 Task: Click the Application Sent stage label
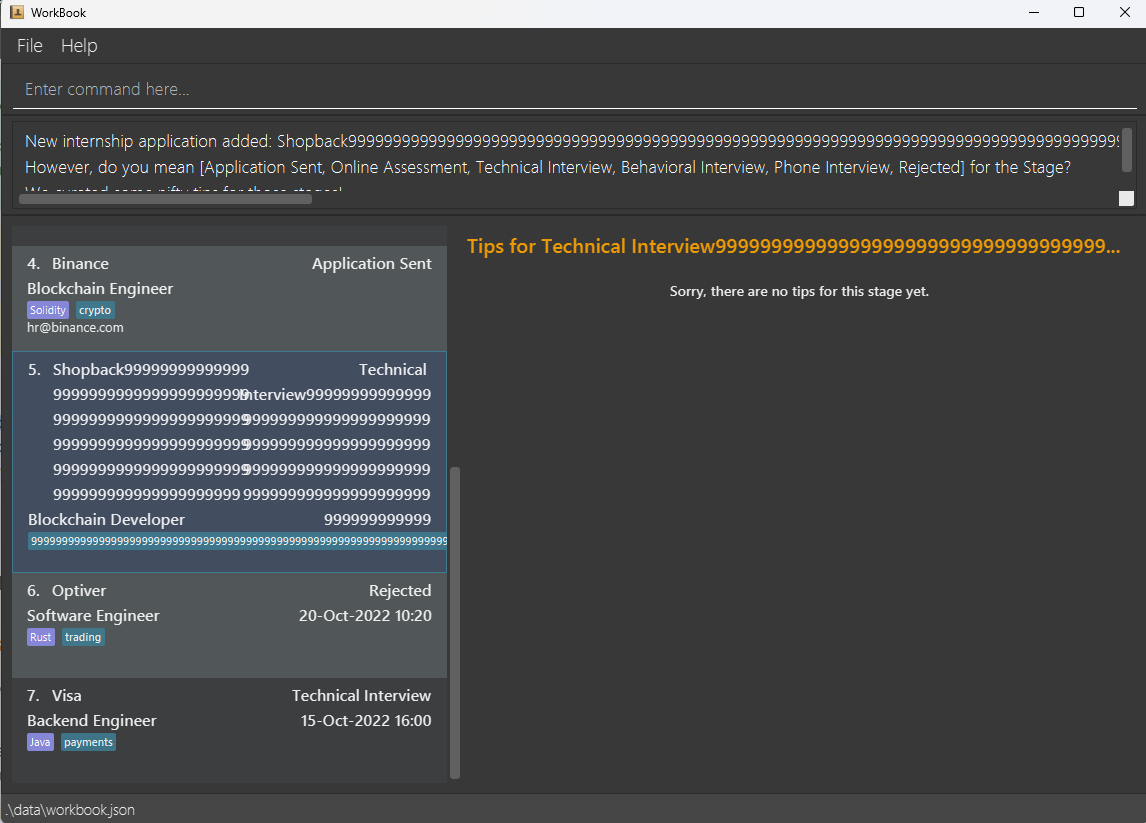(371, 264)
